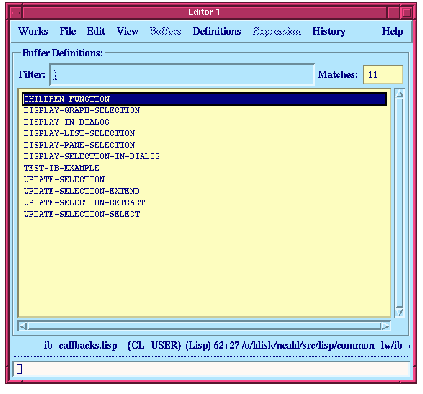The image size is (423, 394).
Task: Click the Filter text field
Action: [182, 75]
